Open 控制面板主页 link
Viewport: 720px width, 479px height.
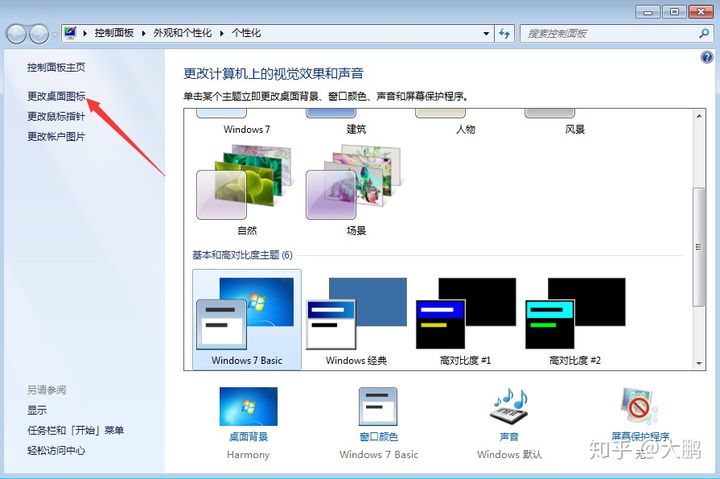(56, 68)
